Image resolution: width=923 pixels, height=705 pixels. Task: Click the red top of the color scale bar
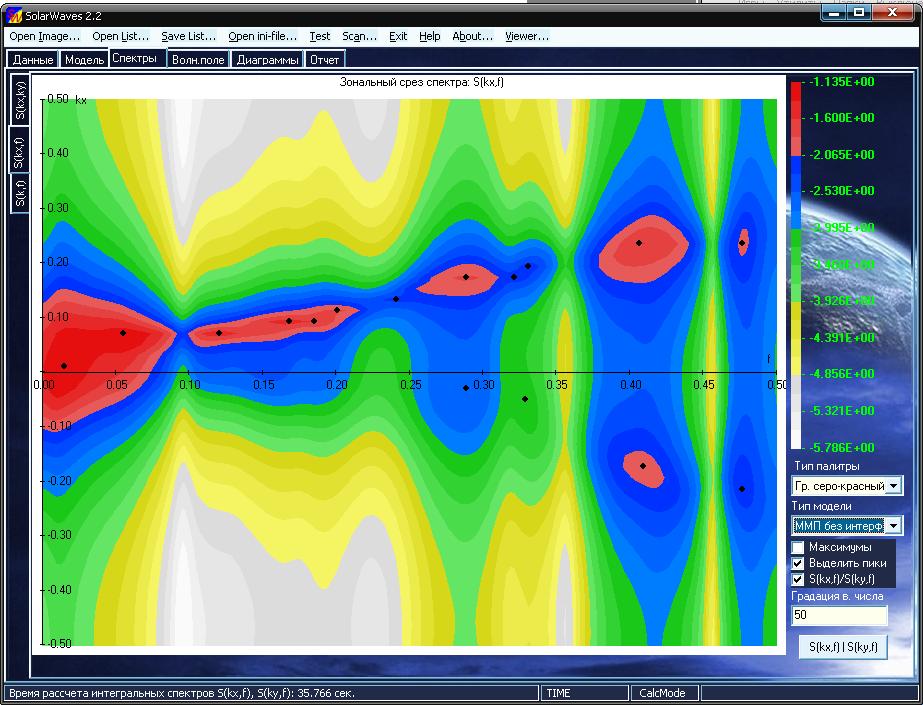point(795,100)
